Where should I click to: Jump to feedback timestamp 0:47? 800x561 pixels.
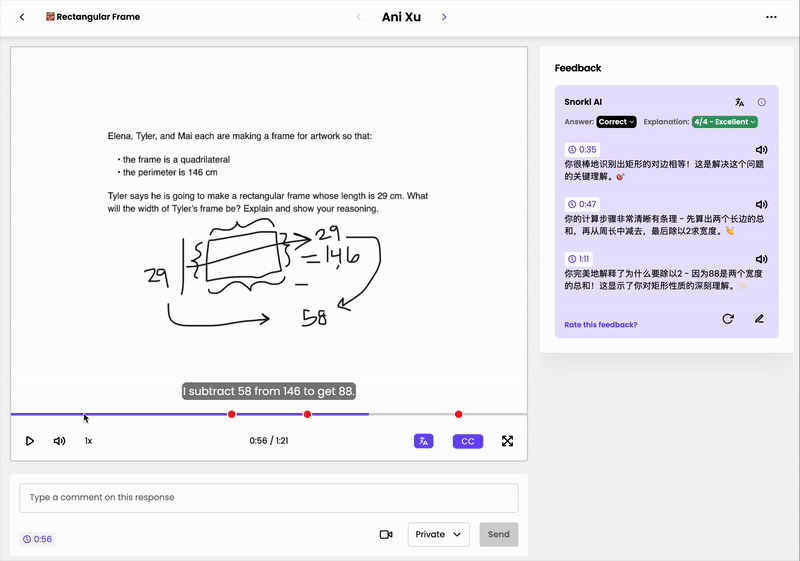tap(582, 204)
